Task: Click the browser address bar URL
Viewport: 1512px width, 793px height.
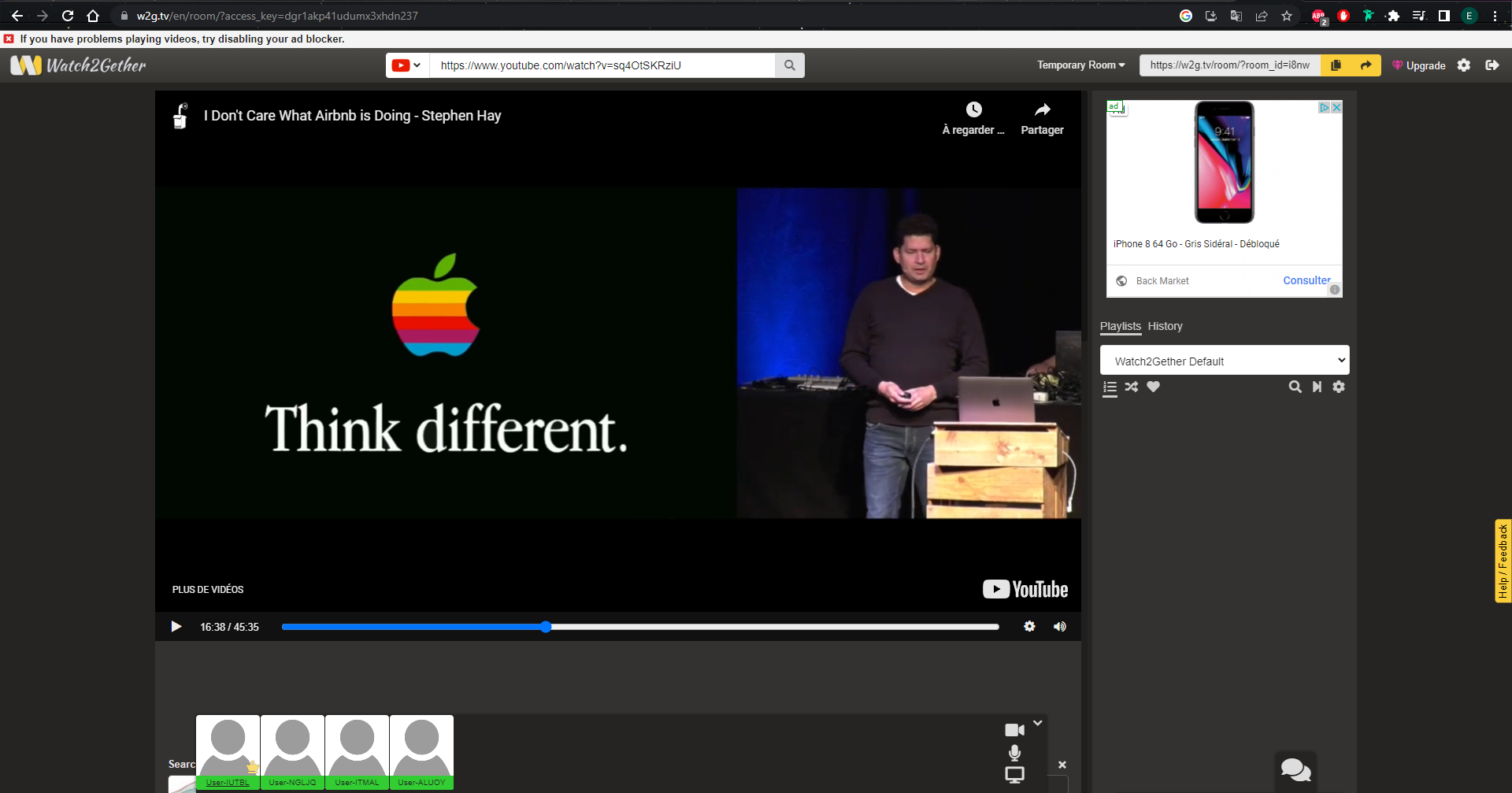Action: (x=277, y=16)
